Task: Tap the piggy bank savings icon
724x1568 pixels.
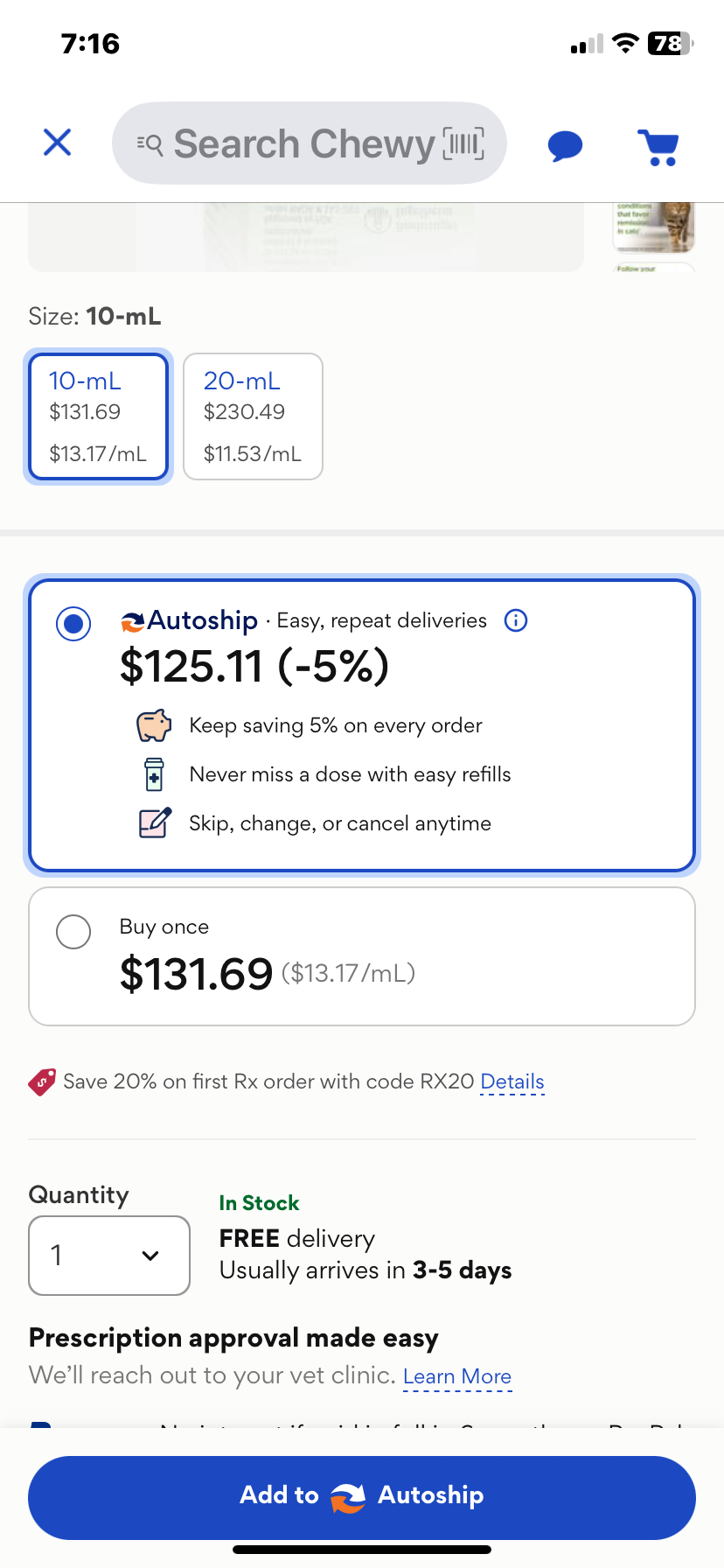Action: [154, 725]
